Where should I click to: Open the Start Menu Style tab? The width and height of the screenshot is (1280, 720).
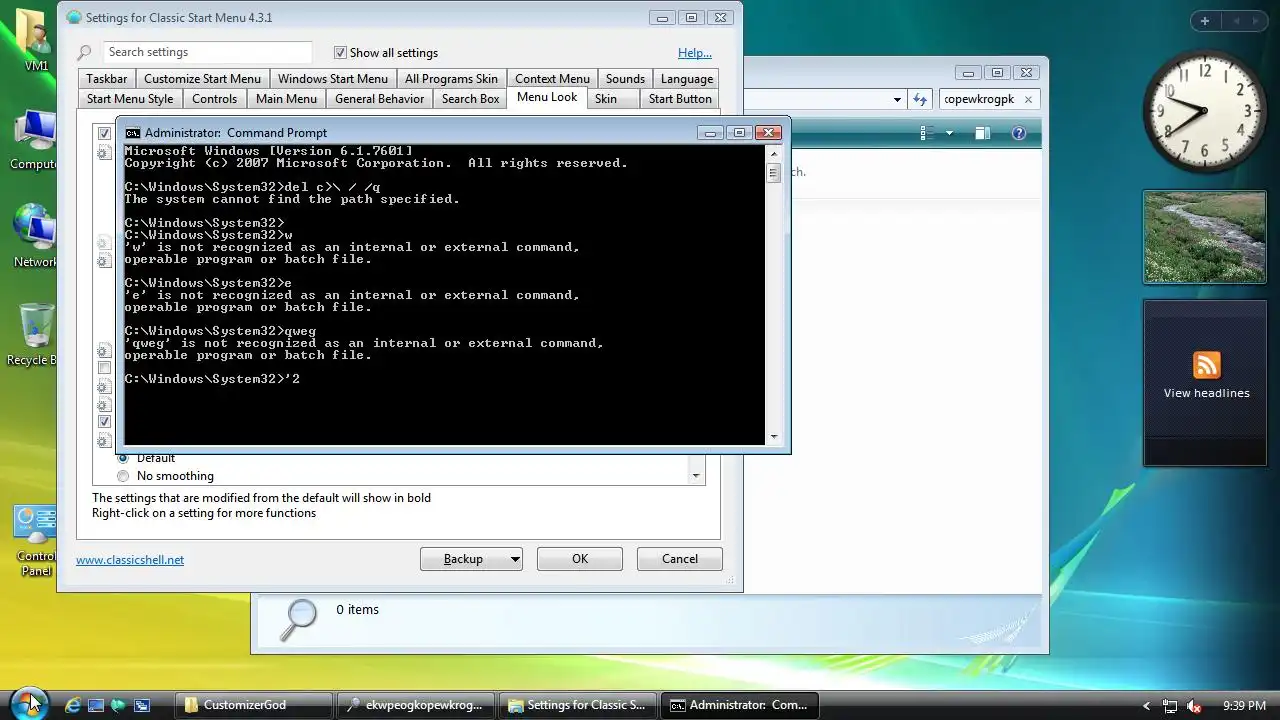tap(130, 99)
